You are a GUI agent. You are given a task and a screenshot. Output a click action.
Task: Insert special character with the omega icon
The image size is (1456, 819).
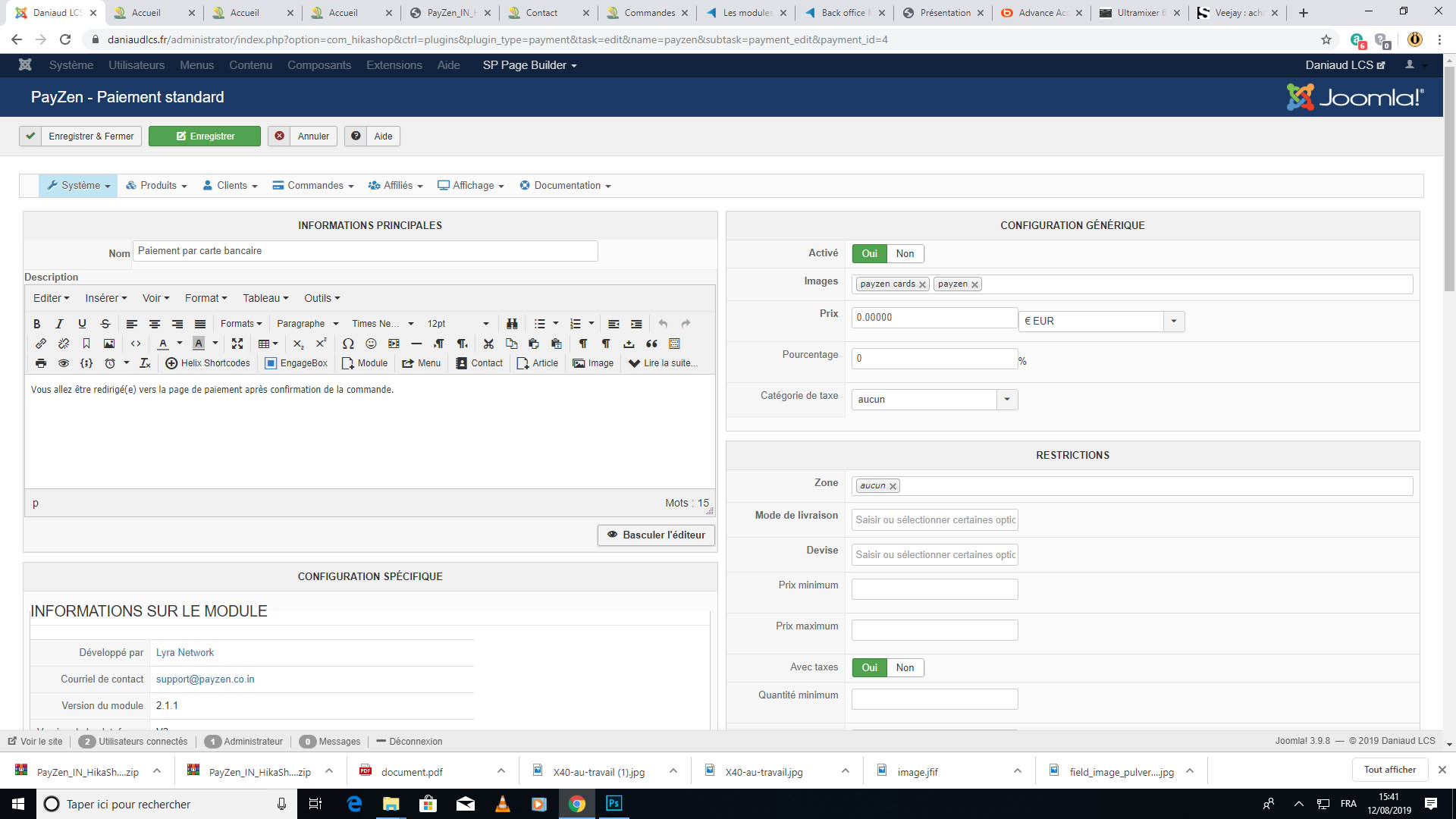(348, 344)
